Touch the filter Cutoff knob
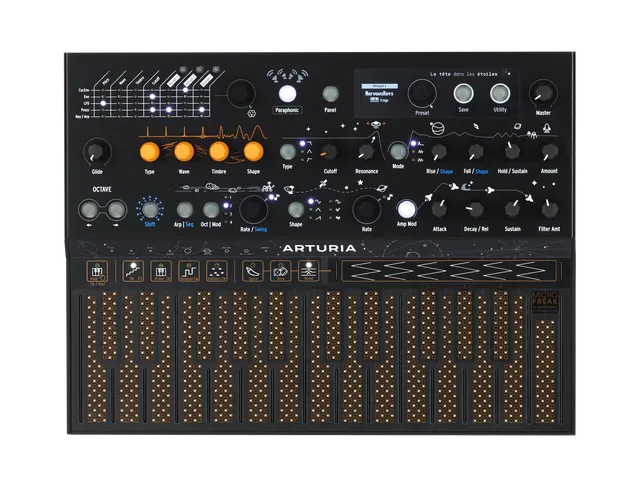The width and height of the screenshot is (640, 487). [x=329, y=152]
